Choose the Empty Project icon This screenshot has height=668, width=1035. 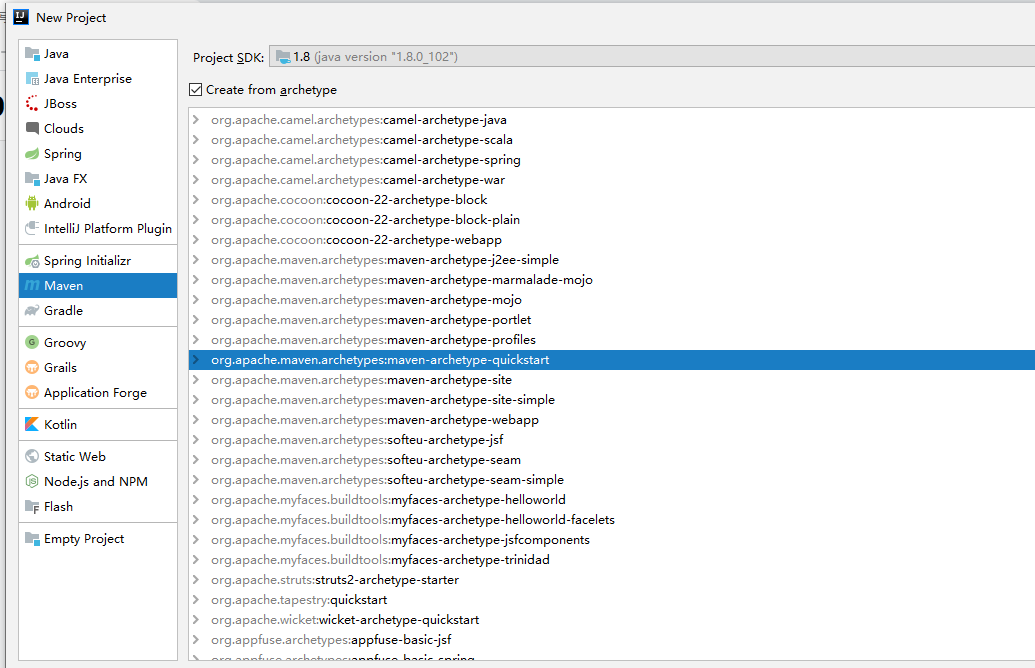click(32, 539)
